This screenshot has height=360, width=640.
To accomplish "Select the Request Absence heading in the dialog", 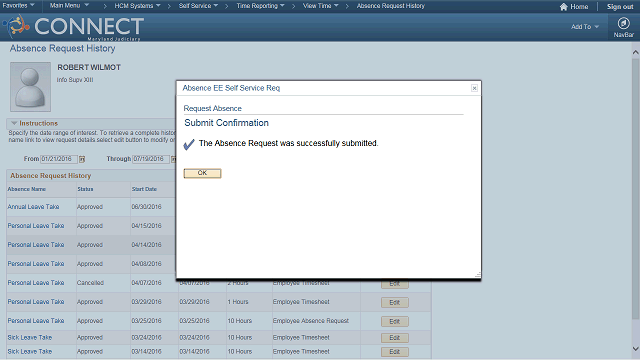I will [213, 109].
